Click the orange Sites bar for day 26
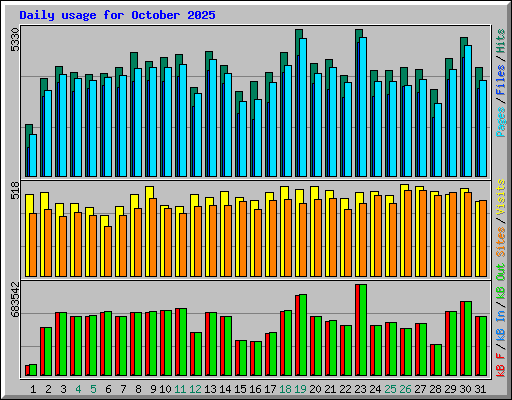The width and height of the screenshot is (512, 400). click(408, 234)
